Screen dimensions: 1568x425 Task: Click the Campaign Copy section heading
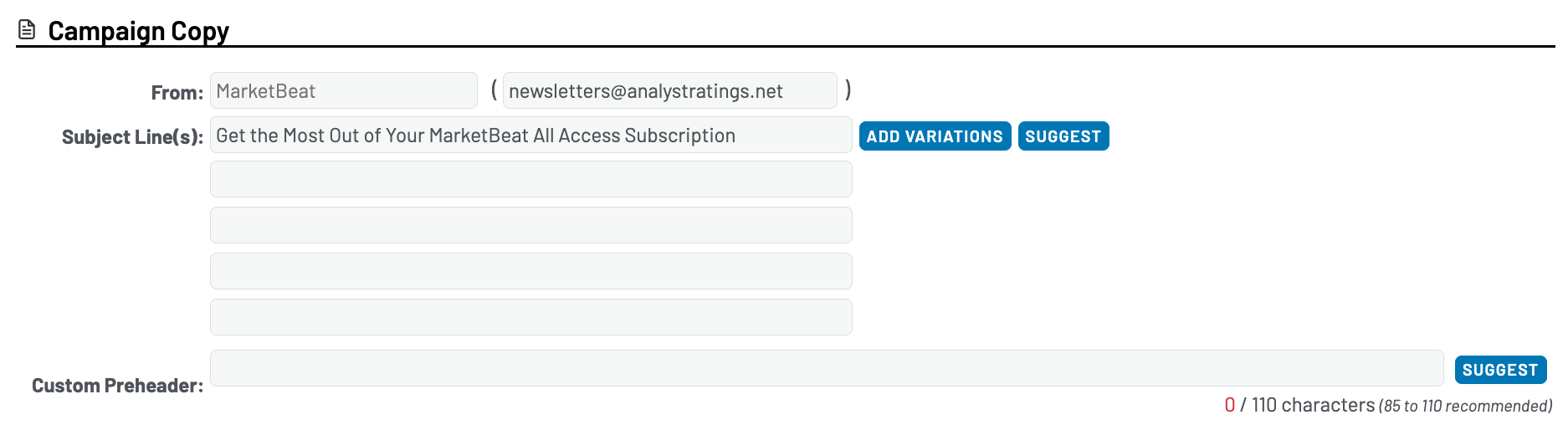138,31
